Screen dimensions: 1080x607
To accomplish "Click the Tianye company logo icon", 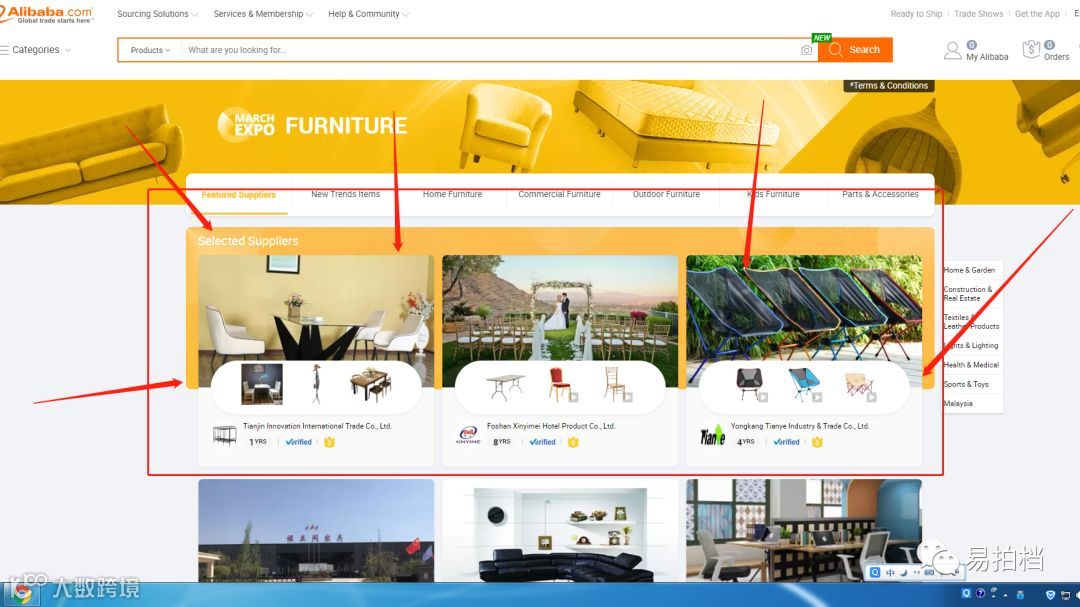I will 712,436.
